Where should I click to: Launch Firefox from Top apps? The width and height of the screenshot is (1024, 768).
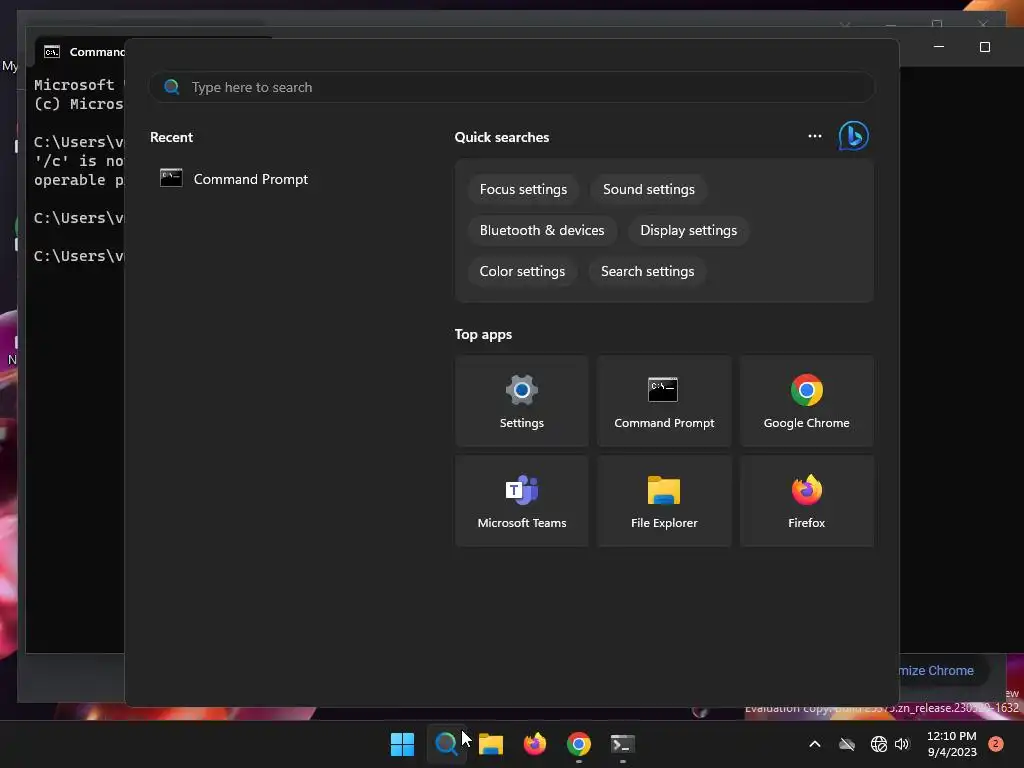[x=807, y=501]
